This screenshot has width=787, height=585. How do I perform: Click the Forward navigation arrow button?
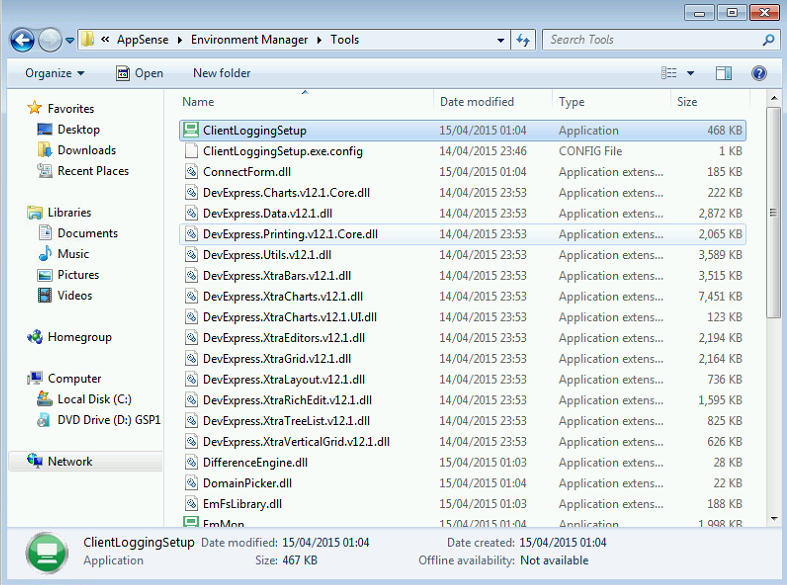(50, 40)
